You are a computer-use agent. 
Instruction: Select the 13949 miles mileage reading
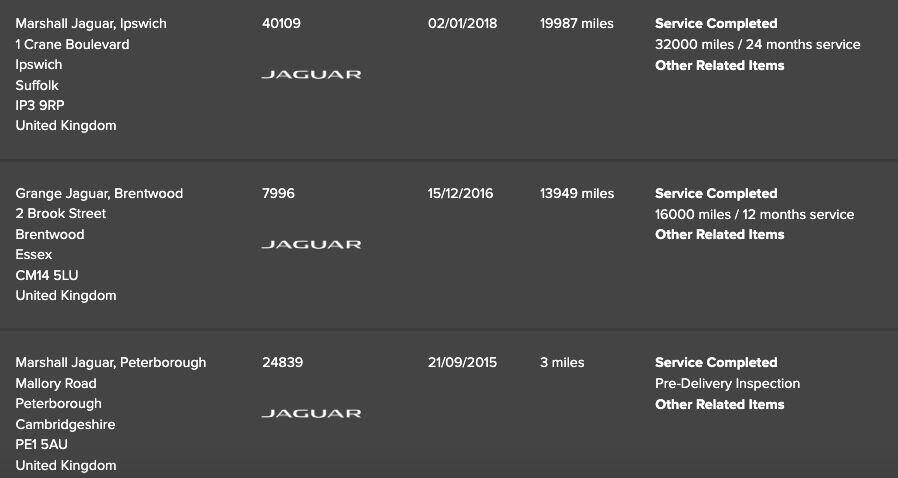577,193
